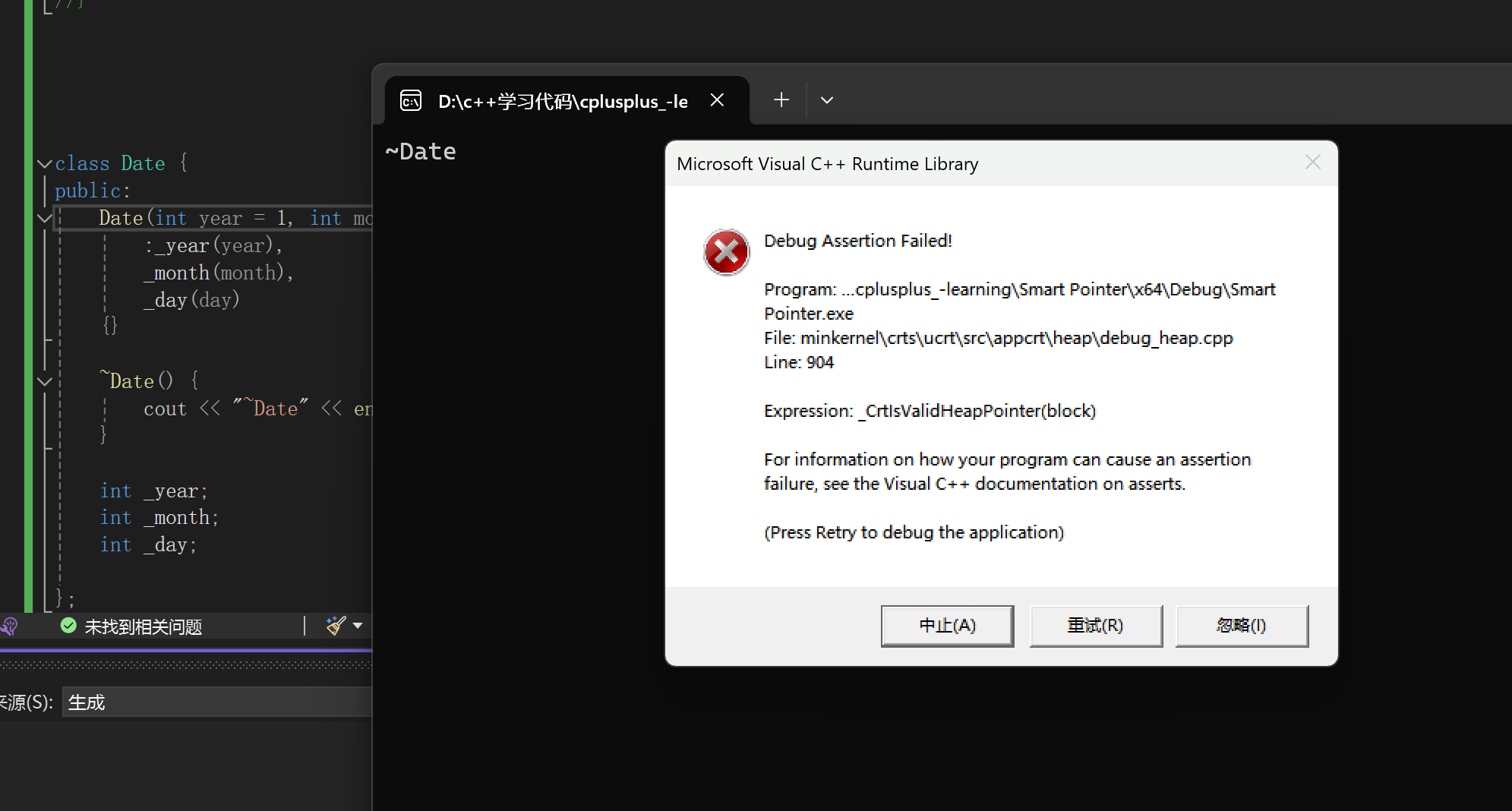Click 'Debug Assertion Failed!' message text
The height and width of the screenshot is (811, 1512).
(x=858, y=241)
